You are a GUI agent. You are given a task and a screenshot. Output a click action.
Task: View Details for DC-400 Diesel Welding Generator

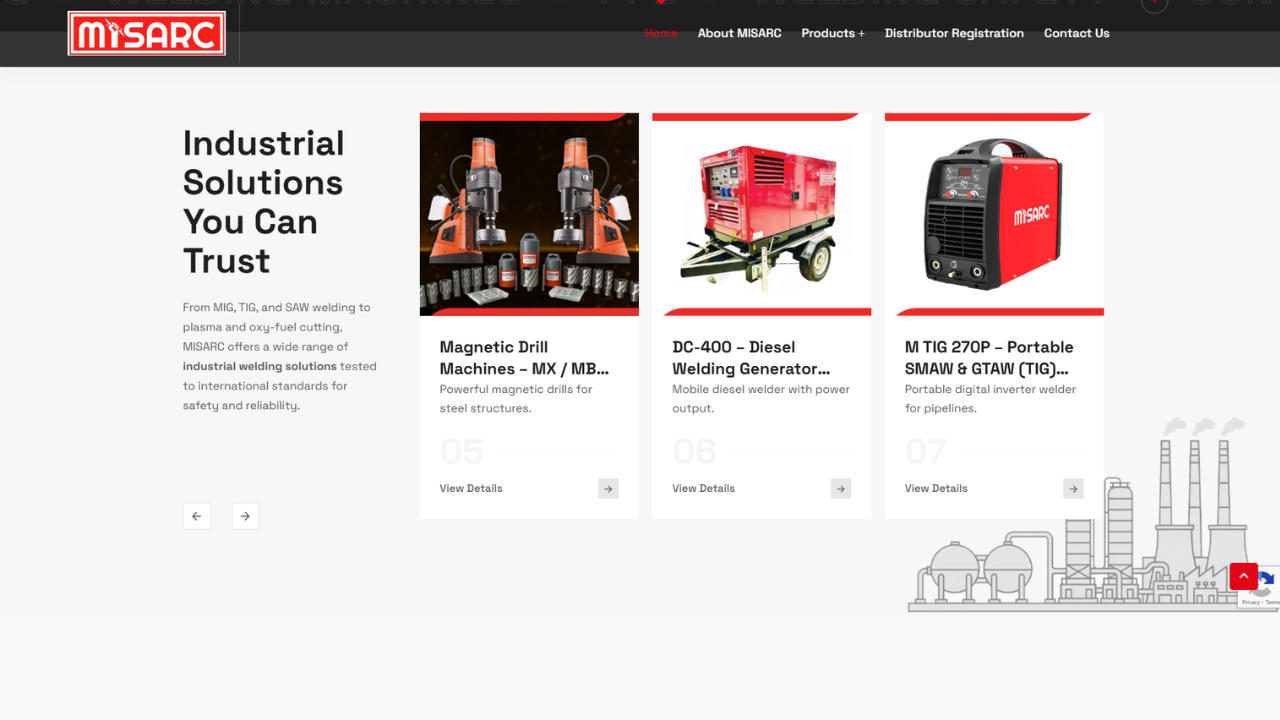coord(703,488)
